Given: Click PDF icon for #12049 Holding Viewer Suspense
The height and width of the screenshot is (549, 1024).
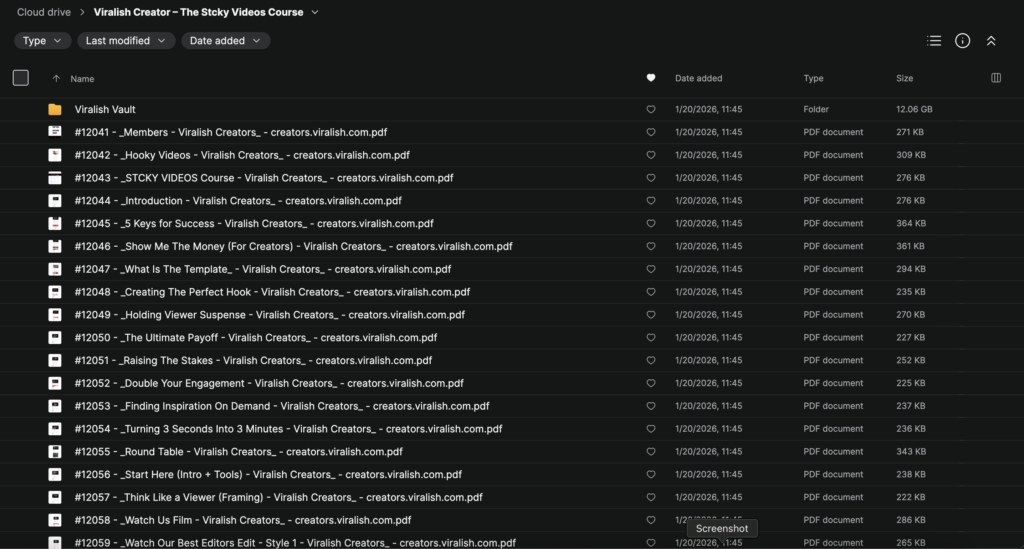Looking at the screenshot, I should pyautogui.click(x=55, y=315).
